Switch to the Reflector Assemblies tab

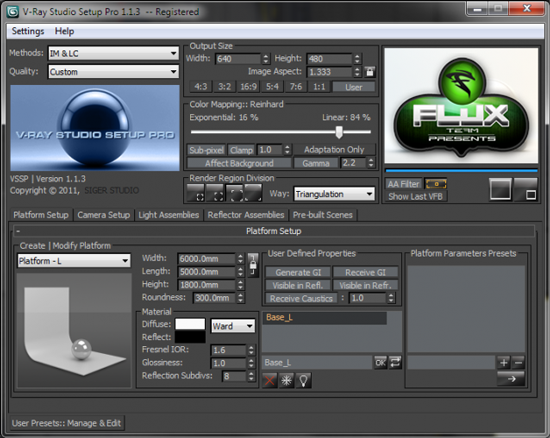[x=246, y=215]
